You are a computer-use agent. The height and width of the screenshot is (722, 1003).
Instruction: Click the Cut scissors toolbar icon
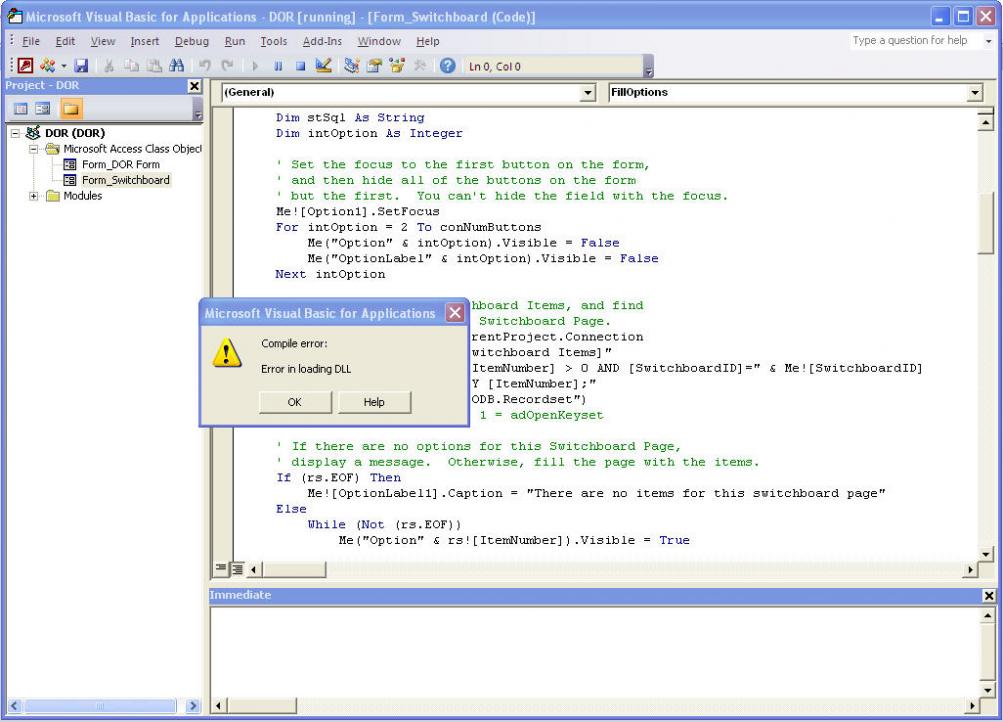click(x=109, y=65)
